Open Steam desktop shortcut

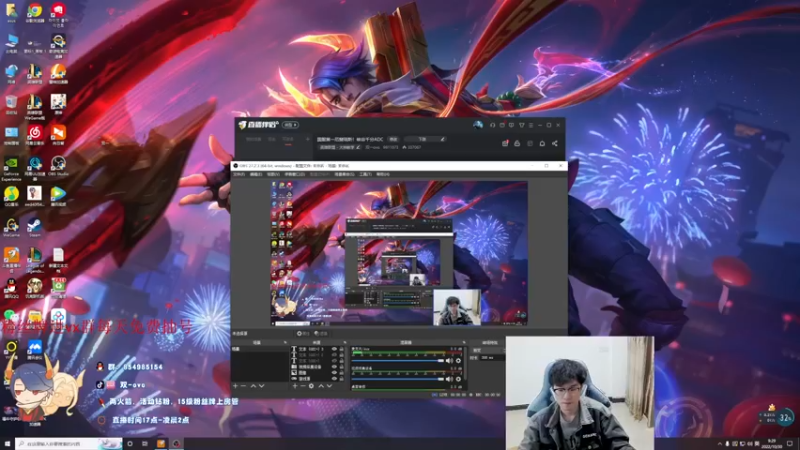click(x=35, y=228)
